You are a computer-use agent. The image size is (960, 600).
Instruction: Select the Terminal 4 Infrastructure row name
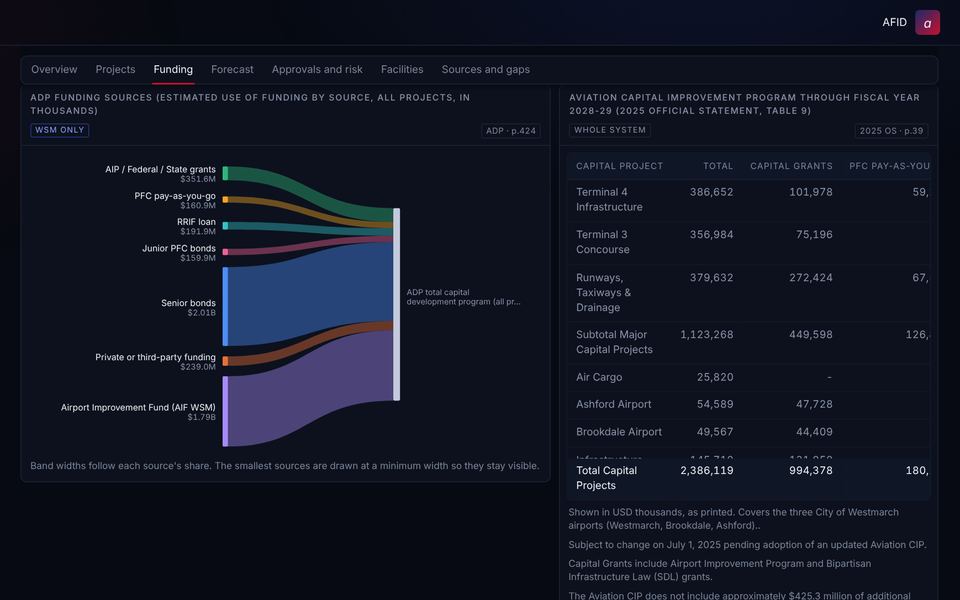[x=609, y=200]
